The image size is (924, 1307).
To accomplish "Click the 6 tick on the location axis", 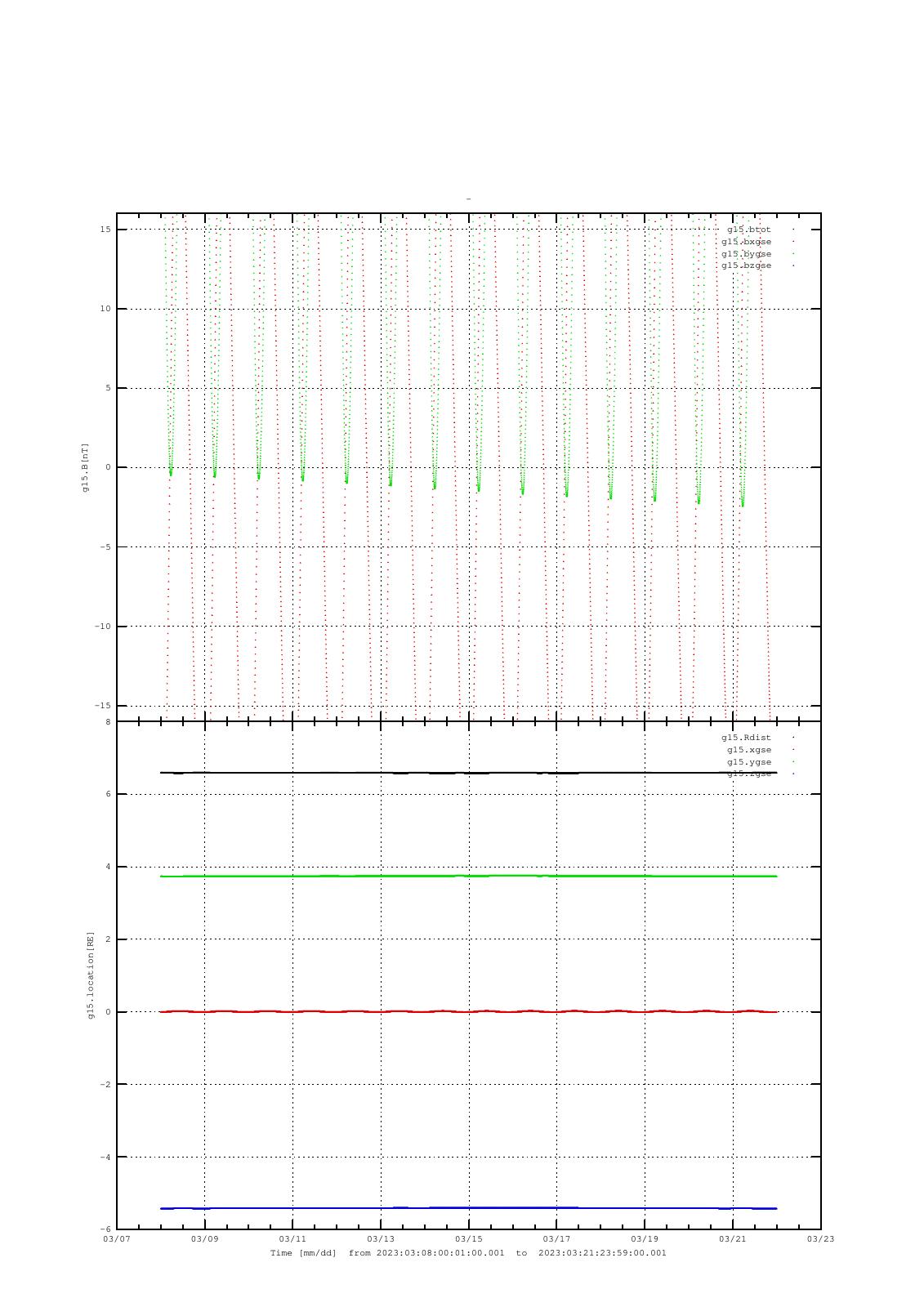I will [108, 794].
